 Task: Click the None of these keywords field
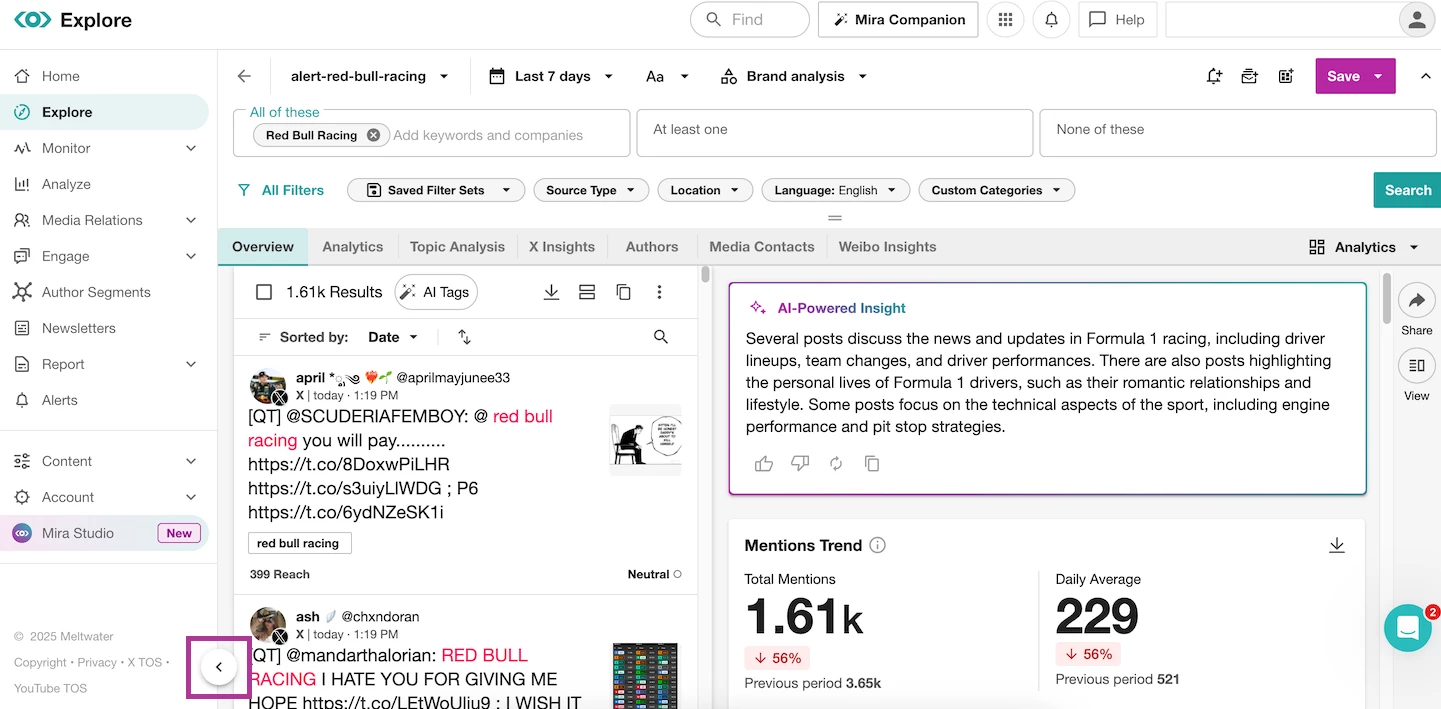[1238, 133]
